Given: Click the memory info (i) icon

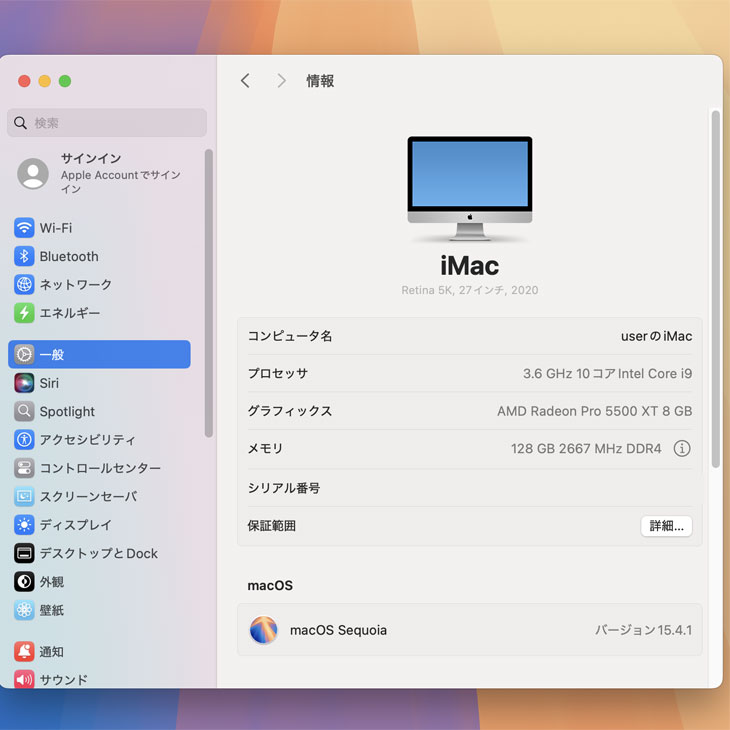Looking at the screenshot, I should (682, 449).
